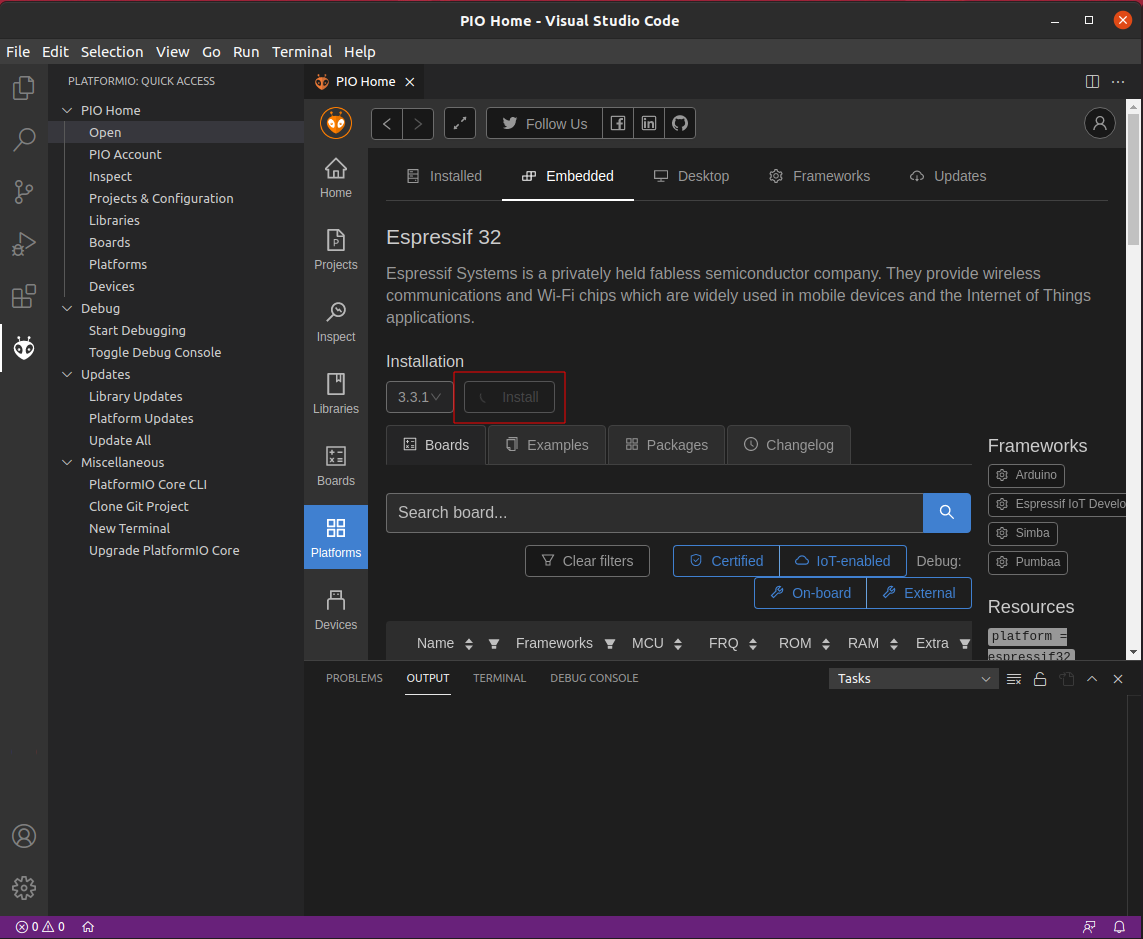Viewport: 1143px width, 939px height.
Task: Switch to the Updates tab
Action: pos(948,176)
